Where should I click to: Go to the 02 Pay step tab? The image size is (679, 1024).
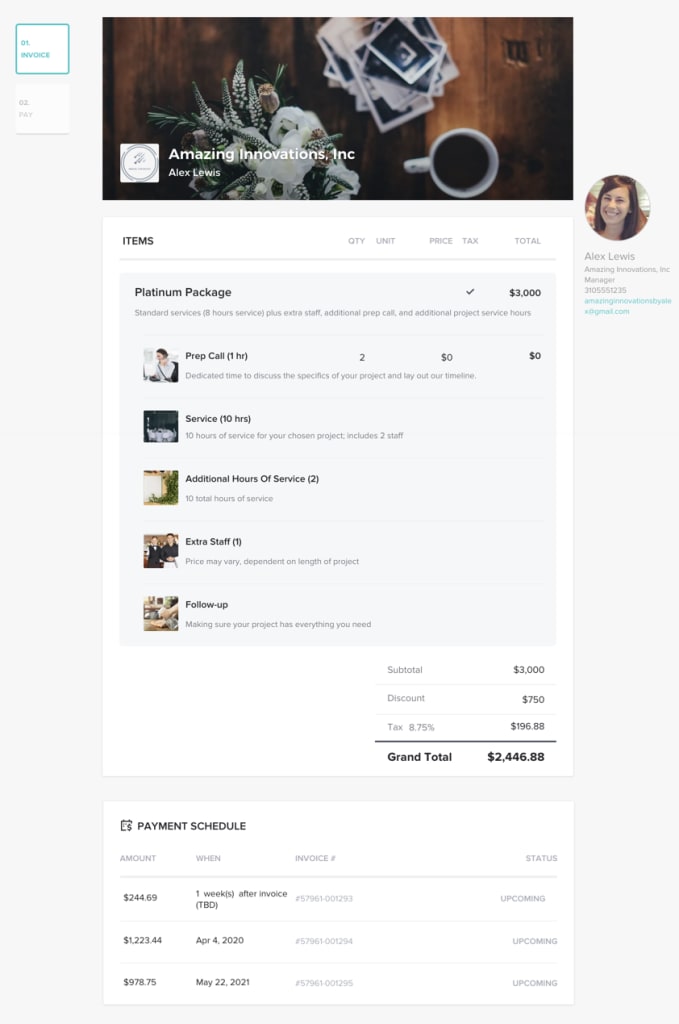(42, 108)
